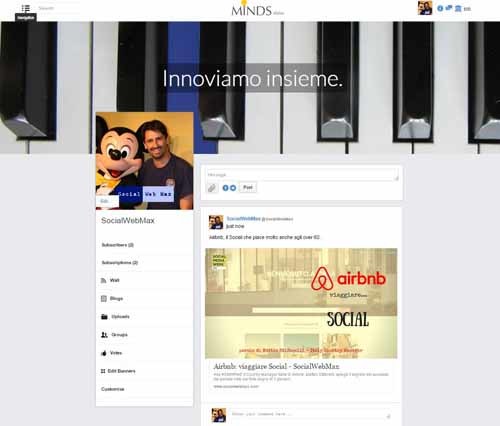Click the post author avatar
The image size is (500, 426).
click(216, 222)
